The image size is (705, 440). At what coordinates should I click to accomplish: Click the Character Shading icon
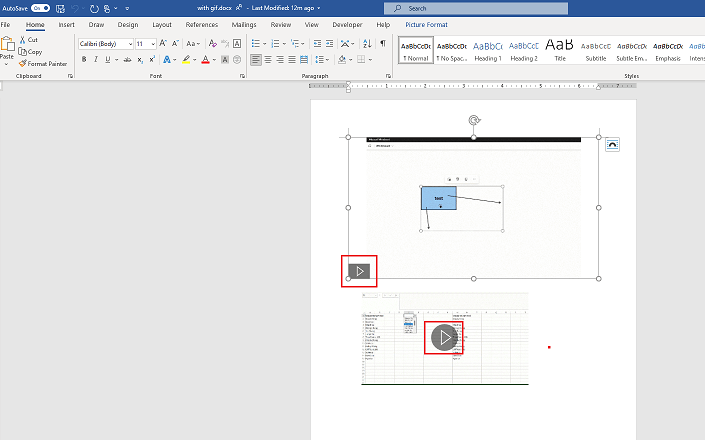tap(225, 59)
